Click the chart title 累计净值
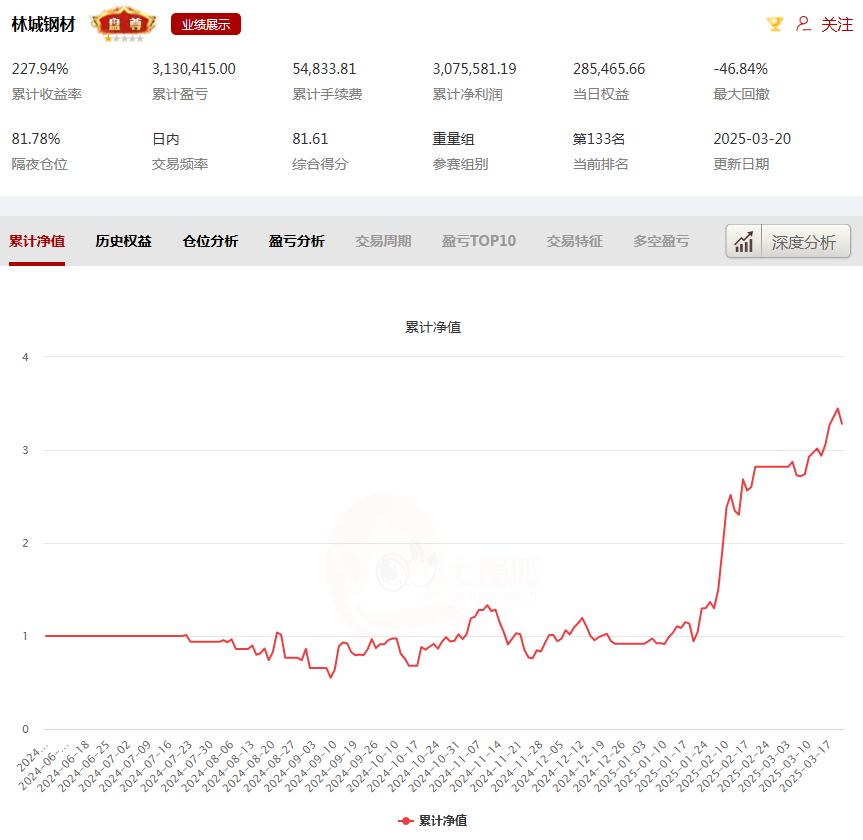 [433, 328]
